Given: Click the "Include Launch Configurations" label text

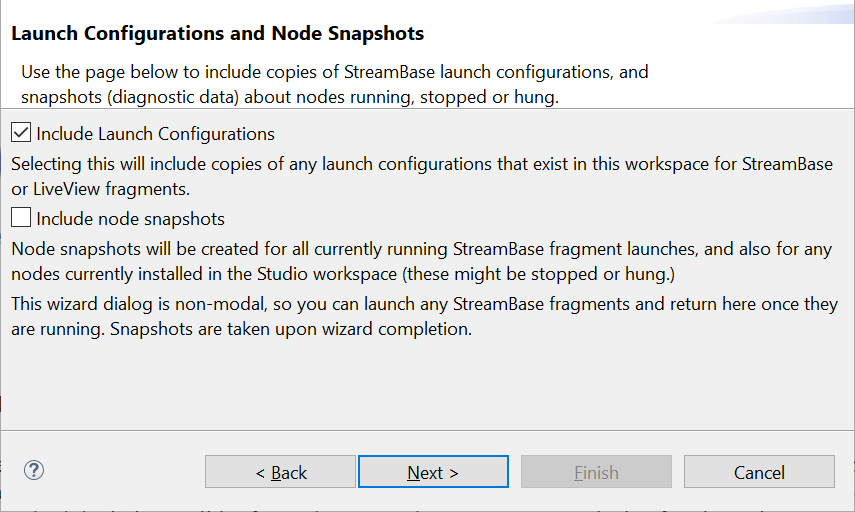Looking at the screenshot, I should (155, 134).
